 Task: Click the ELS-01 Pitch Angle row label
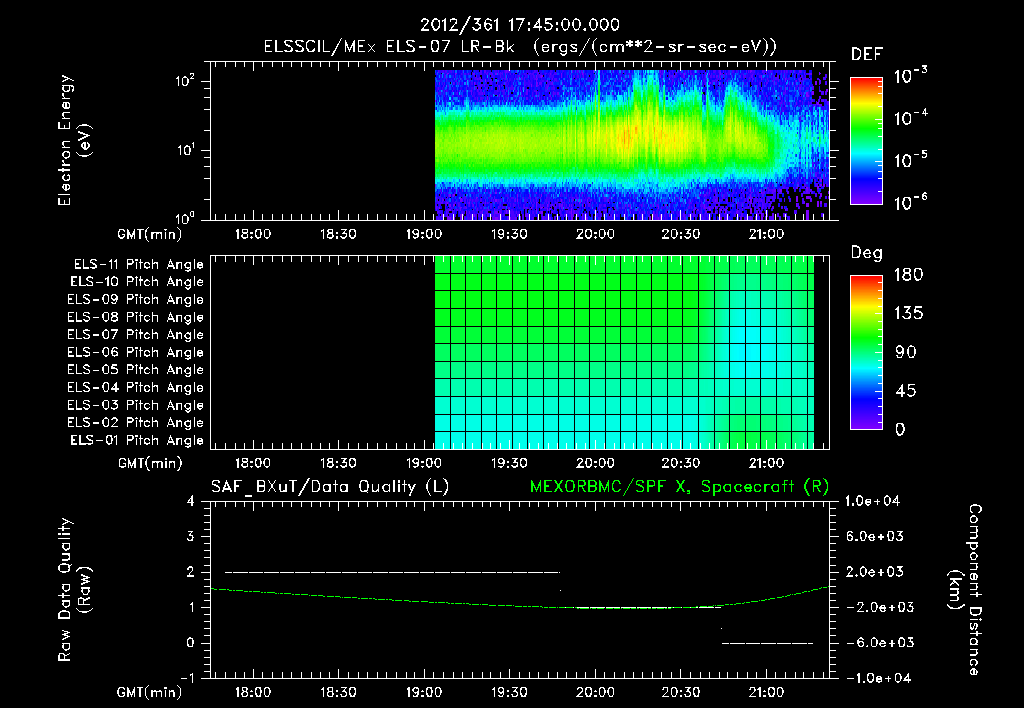[137, 440]
